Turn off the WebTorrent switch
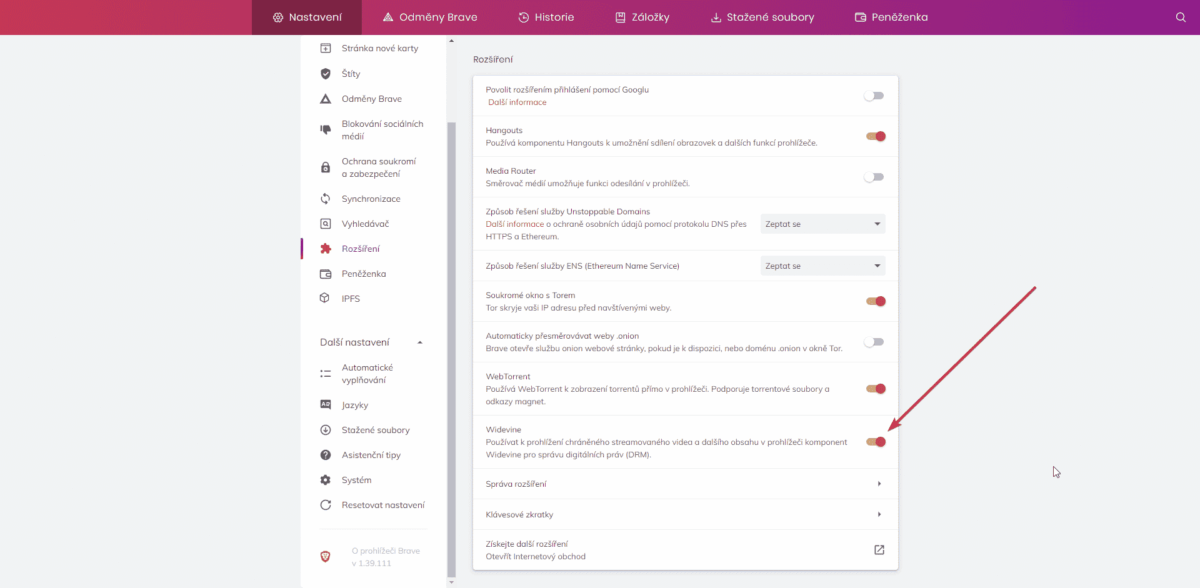 tap(875, 389)
